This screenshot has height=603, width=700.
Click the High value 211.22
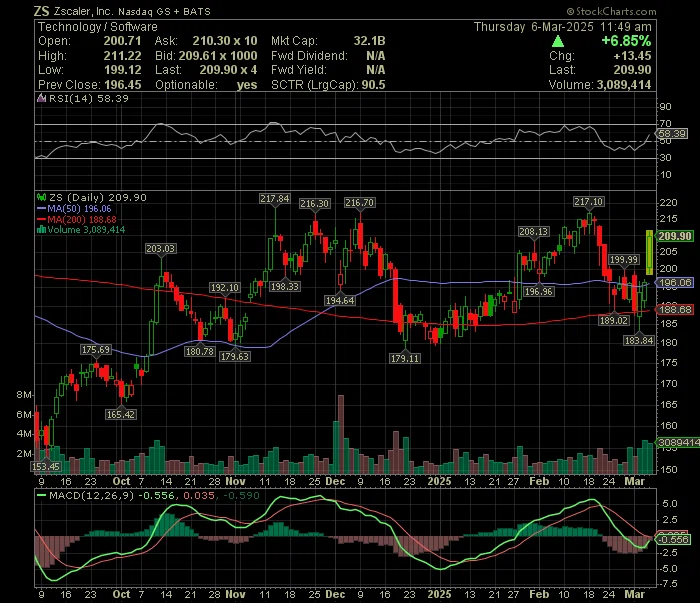tap(122, 56)
